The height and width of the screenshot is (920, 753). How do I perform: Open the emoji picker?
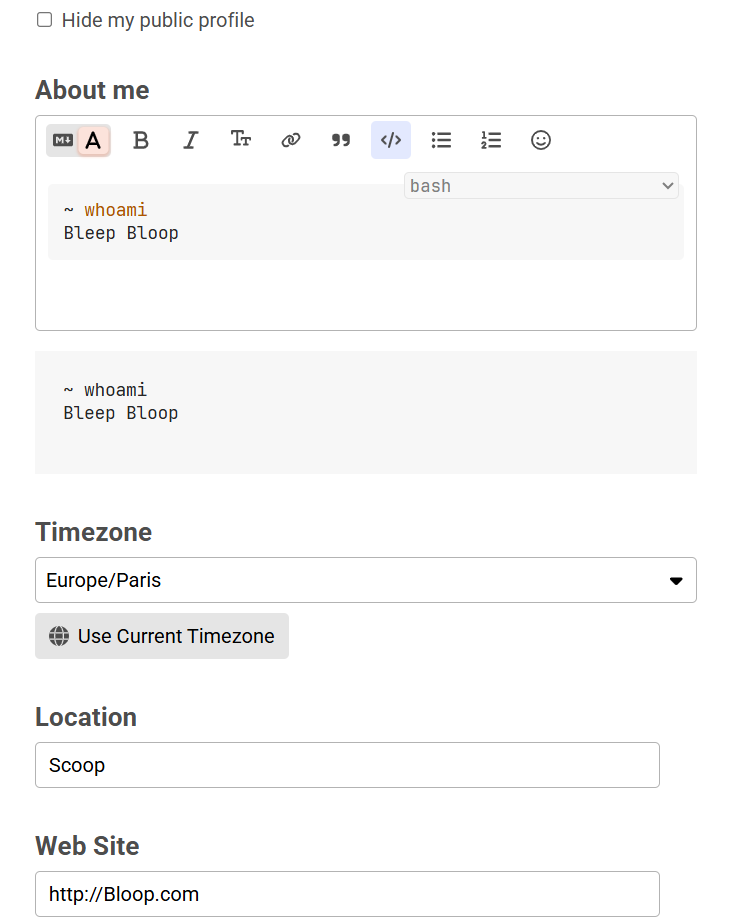click(541, 141)
